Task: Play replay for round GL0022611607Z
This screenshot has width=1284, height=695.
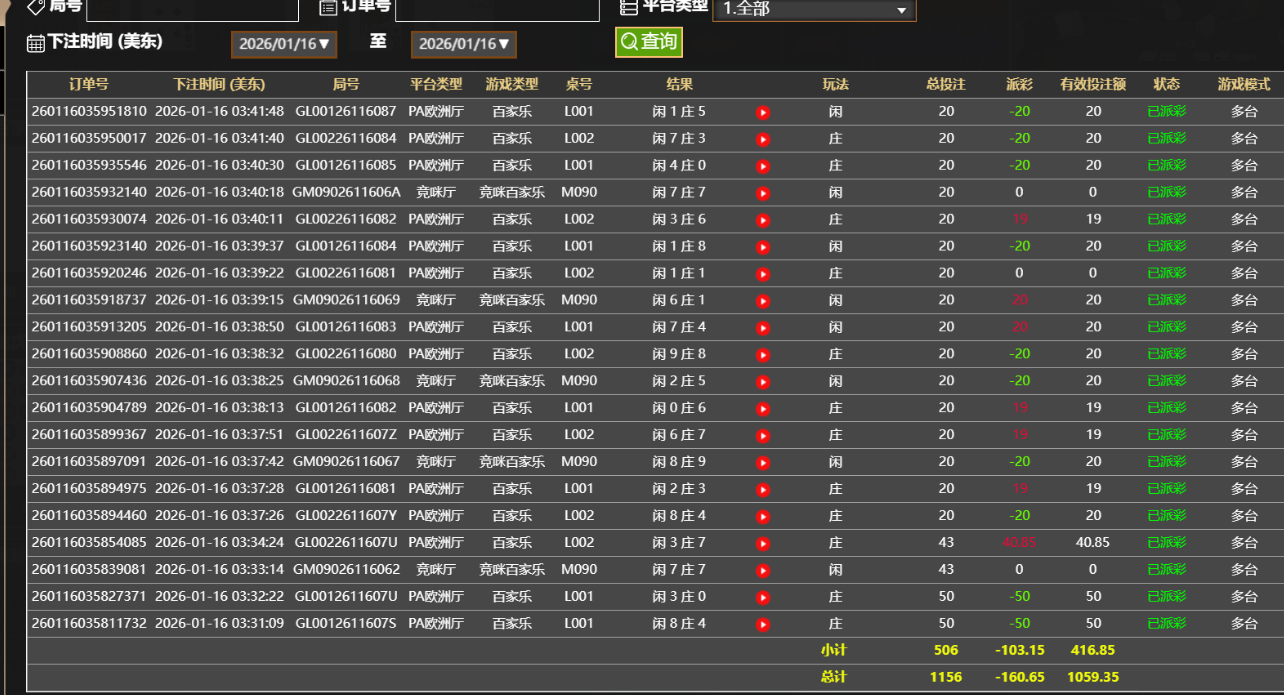Action: tap(763, 436)
